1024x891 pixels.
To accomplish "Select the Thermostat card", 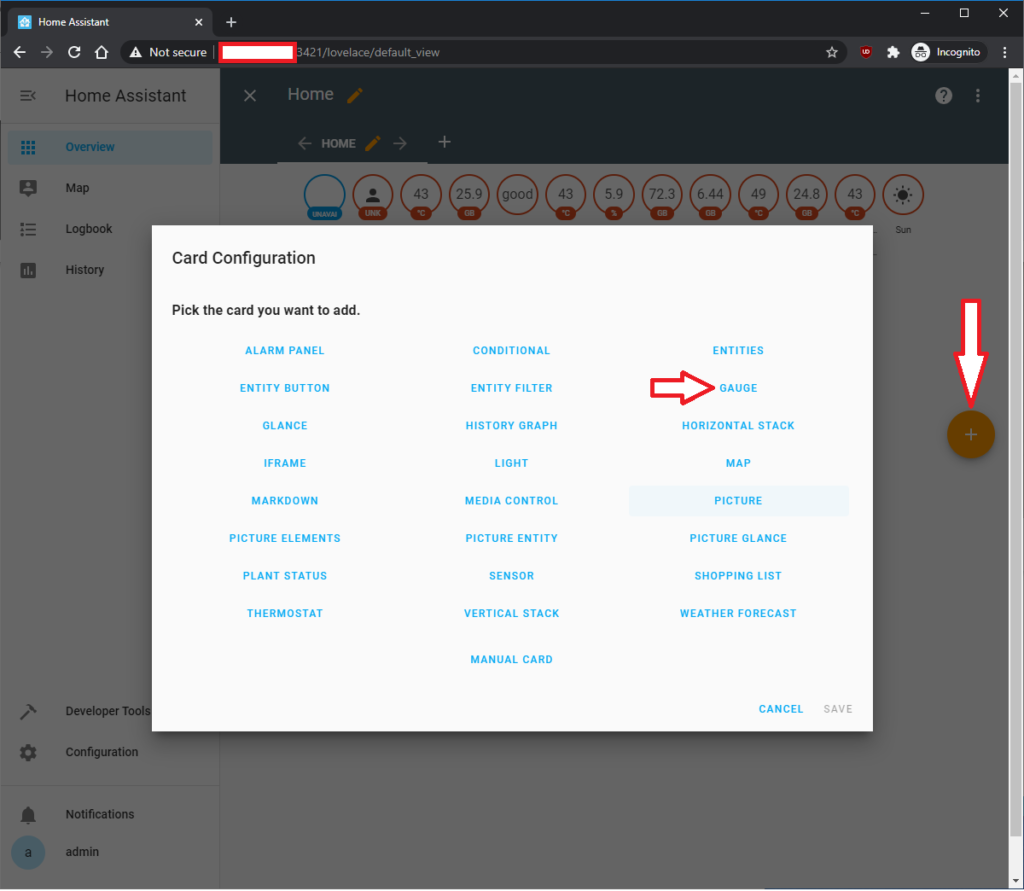I will tap(284, 613).
